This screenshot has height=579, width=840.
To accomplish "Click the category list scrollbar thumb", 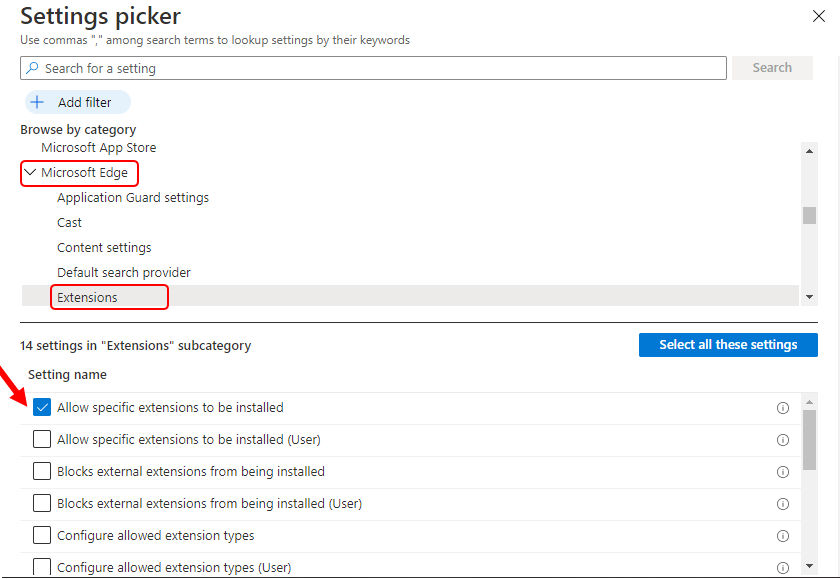I will 809,215.
